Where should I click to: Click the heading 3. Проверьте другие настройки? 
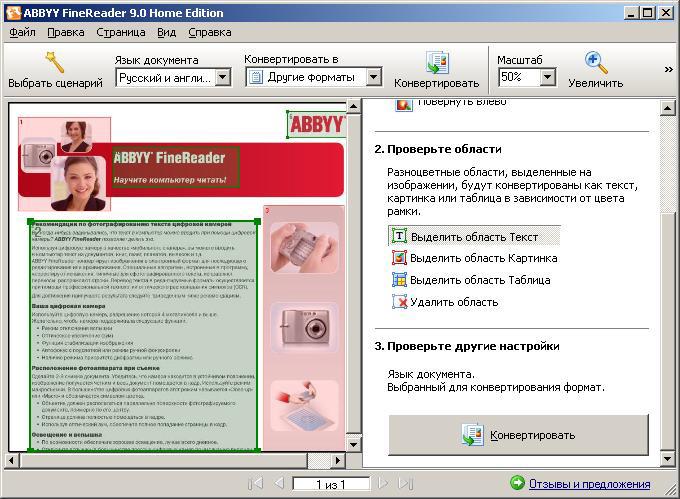click(467, 346)
